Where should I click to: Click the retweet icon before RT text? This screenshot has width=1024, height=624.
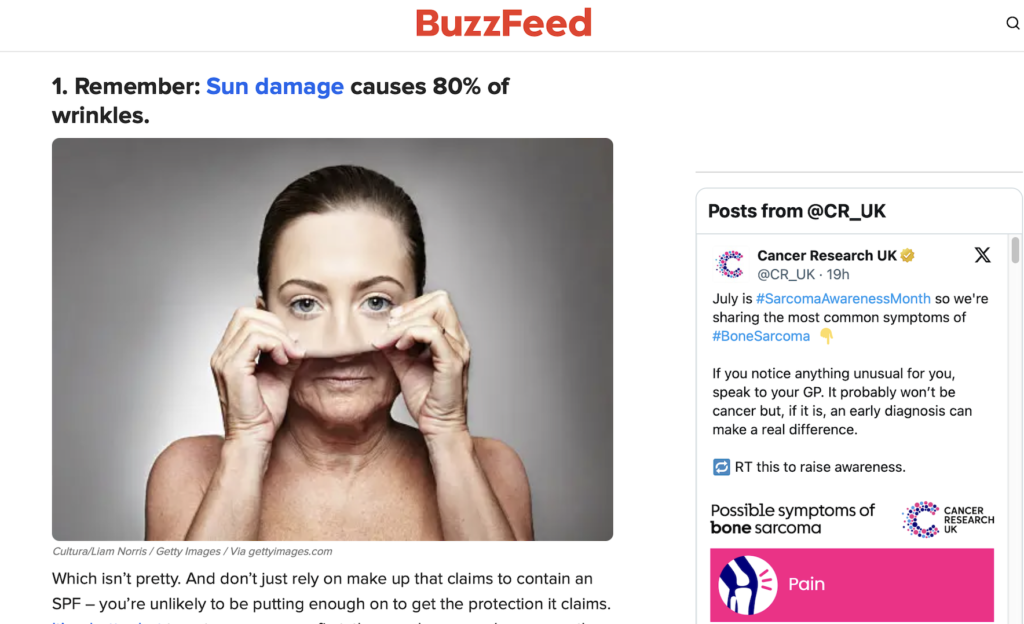pos(721,467)
